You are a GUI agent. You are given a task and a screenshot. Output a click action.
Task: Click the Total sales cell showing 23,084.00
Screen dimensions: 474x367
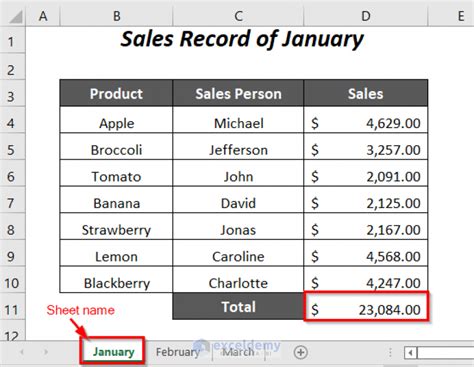pyautogui.click(x=366, y=307)
